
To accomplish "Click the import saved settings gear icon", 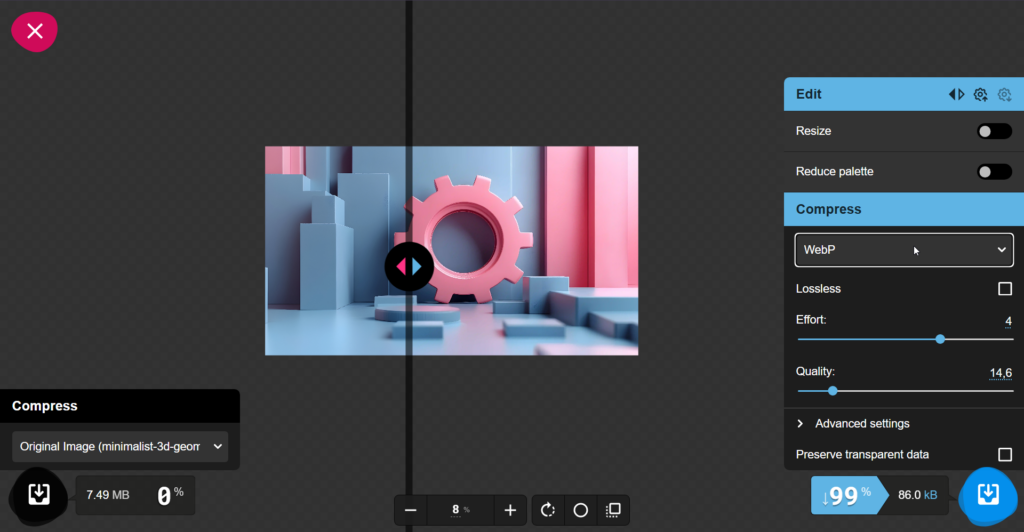I will 1004,94.
